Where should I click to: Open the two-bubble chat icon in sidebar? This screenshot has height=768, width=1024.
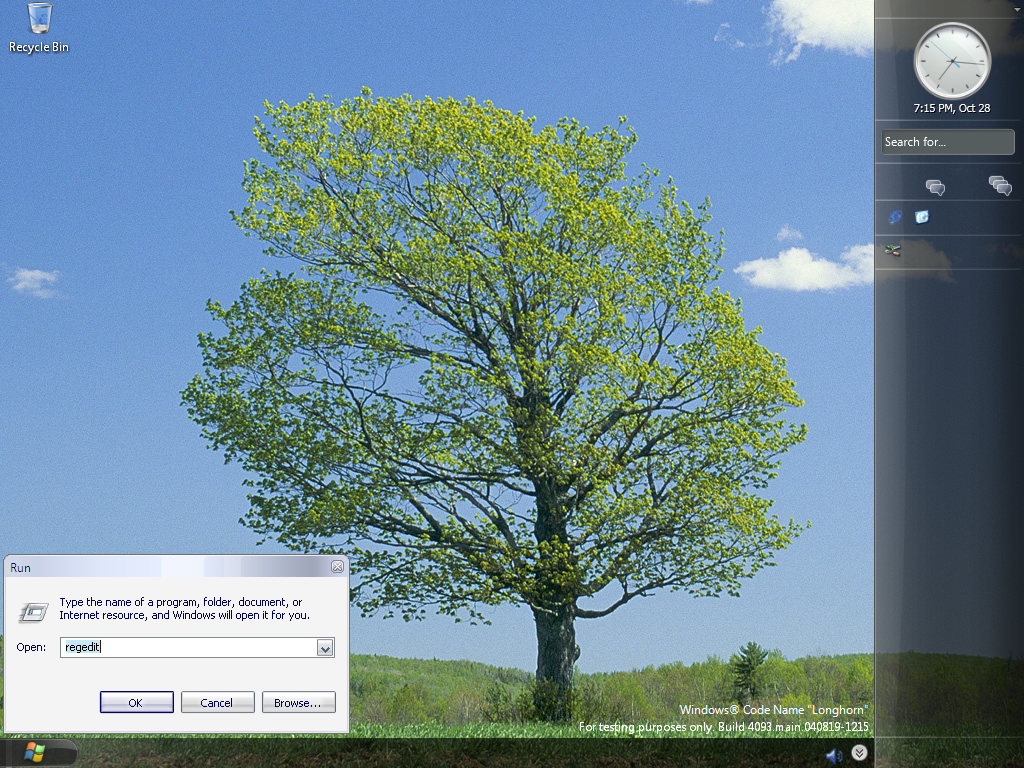(x=935, y=188)
